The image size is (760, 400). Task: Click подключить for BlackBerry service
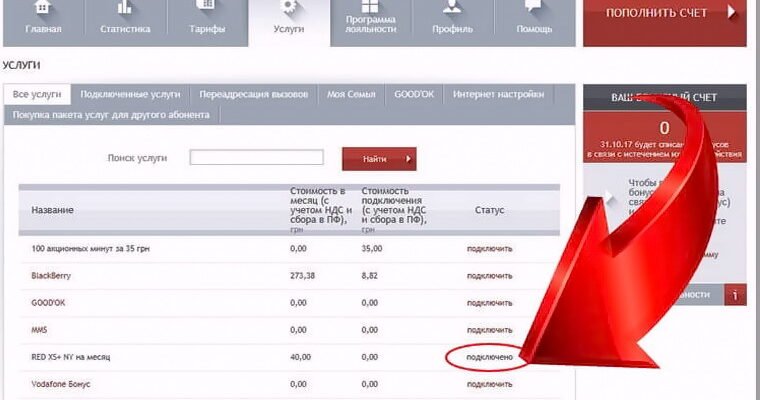(x=490, y=276)
